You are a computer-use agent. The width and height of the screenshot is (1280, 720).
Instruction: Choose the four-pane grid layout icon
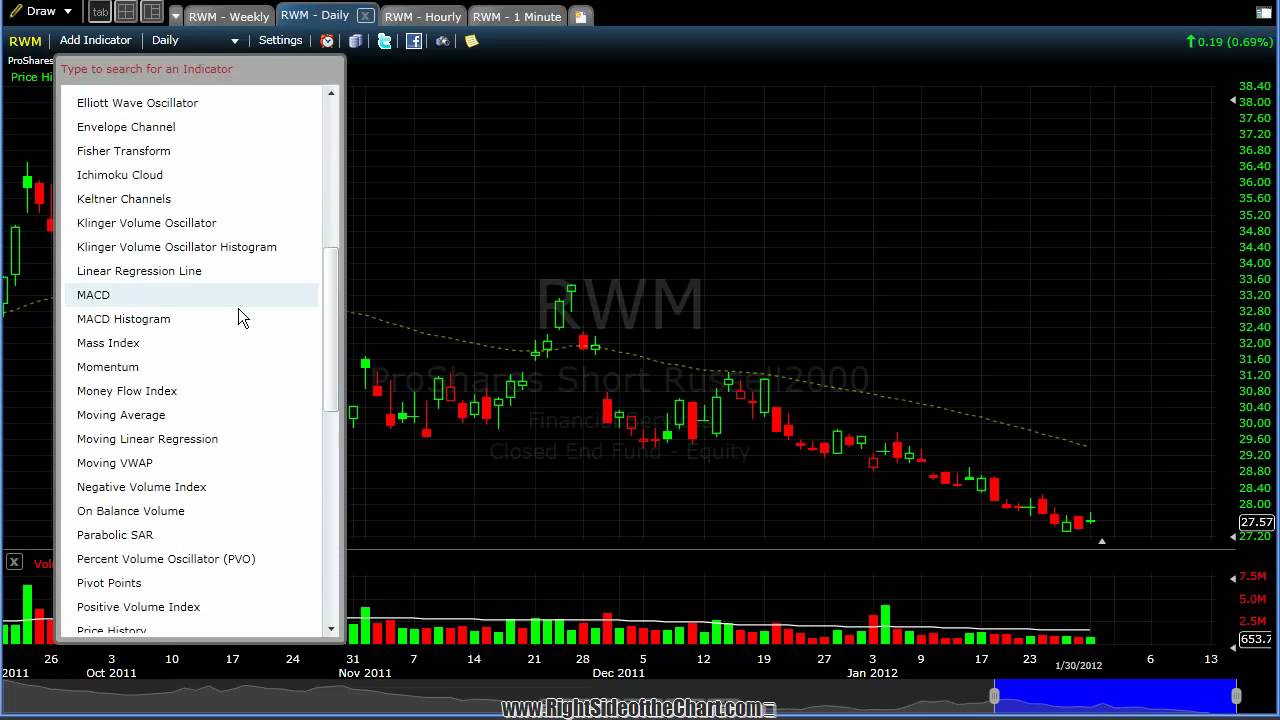(126, 12)
